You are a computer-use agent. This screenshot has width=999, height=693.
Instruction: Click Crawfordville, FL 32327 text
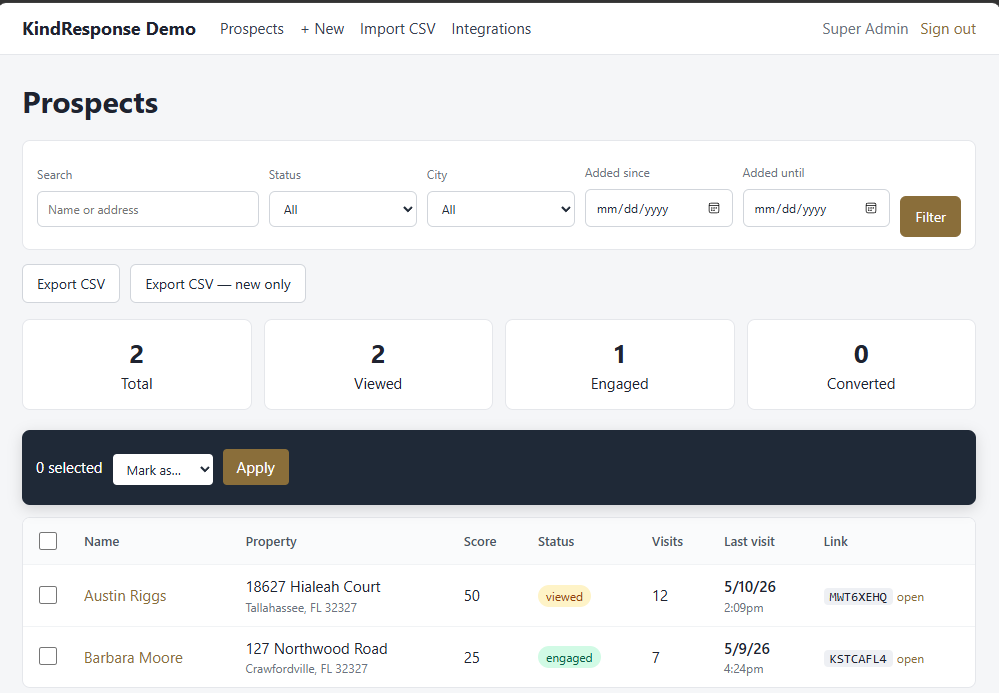click(x=306, y=669)
